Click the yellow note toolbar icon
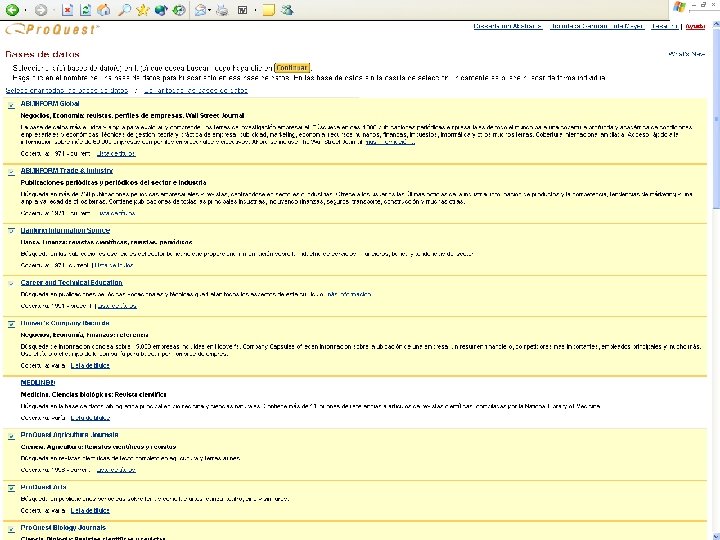Viewport: 720px width, 540px height. (x=269, y=10)
